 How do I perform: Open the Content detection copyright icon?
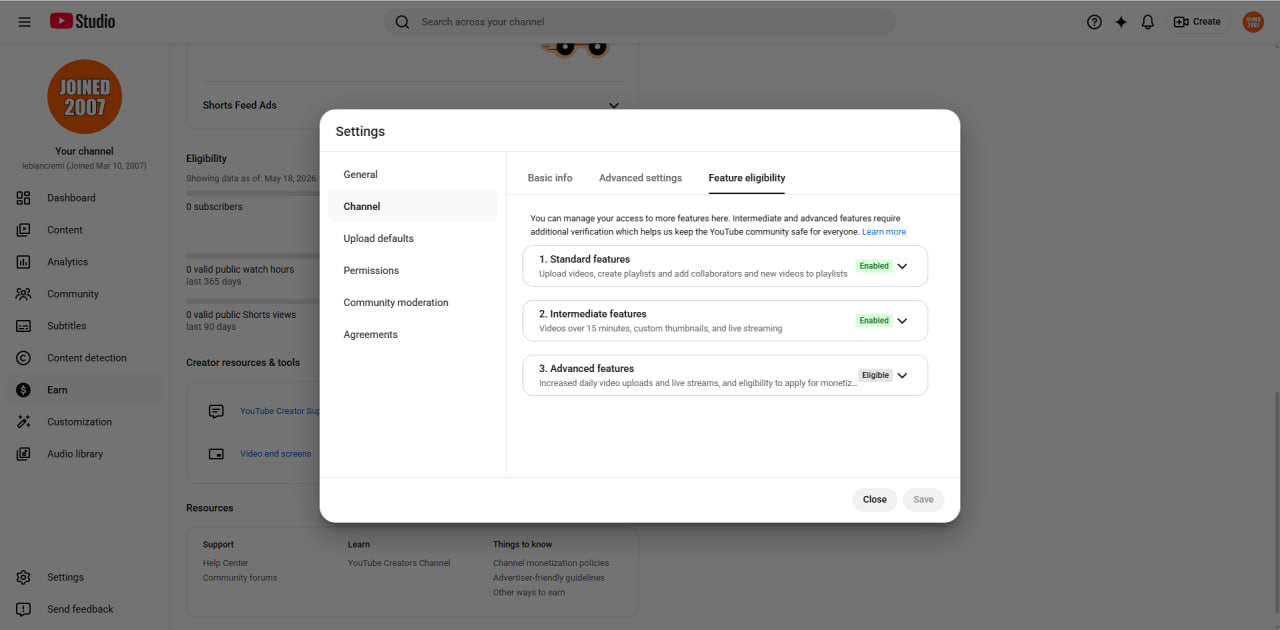click(24, 358)
